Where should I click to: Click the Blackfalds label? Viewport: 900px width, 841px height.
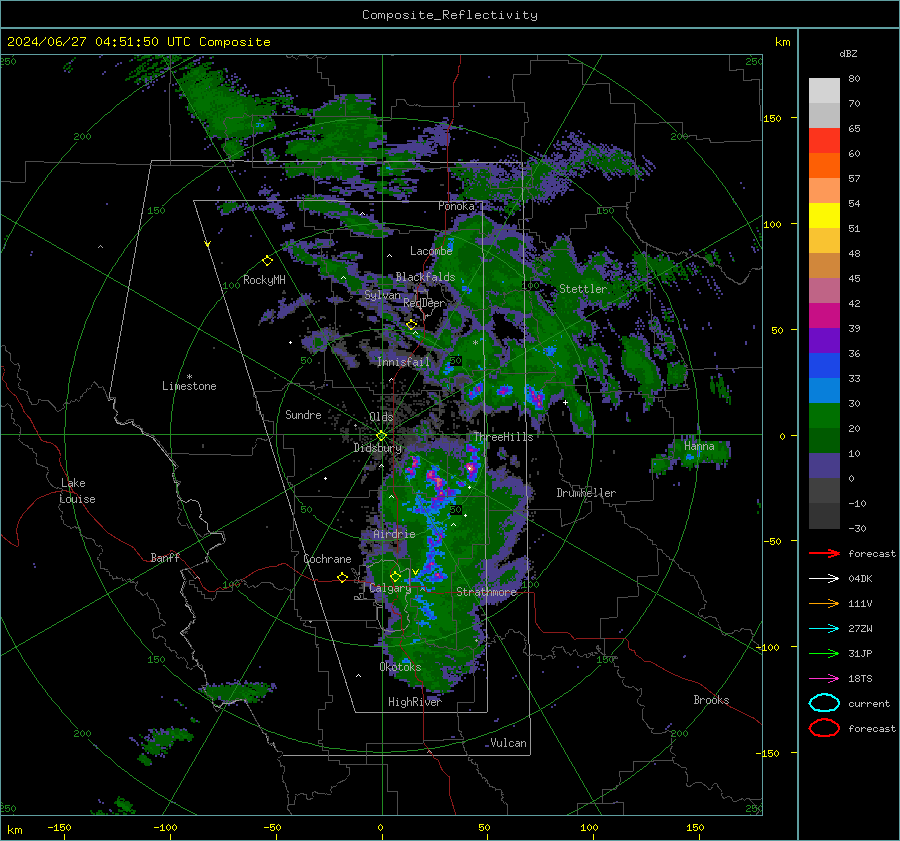[x=425, y=277]
